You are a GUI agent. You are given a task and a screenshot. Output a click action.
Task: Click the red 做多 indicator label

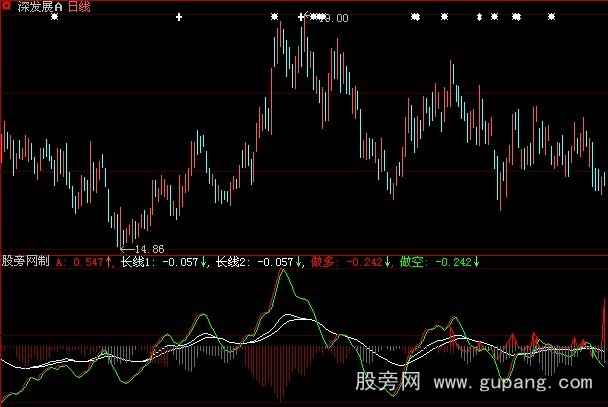(324, 262)
